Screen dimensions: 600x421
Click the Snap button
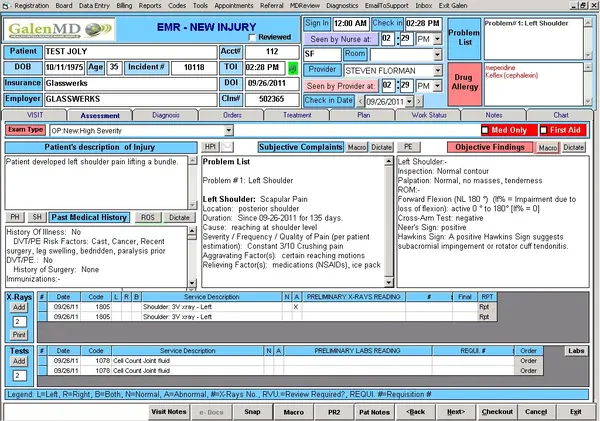[252, 412]
